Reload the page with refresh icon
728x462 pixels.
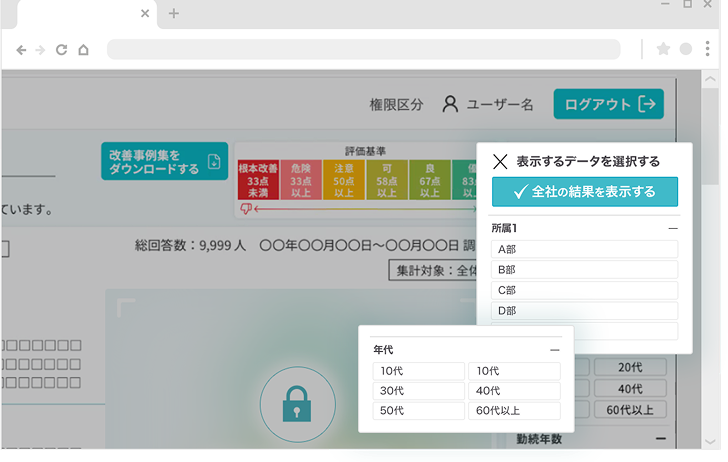pos(61,50)
